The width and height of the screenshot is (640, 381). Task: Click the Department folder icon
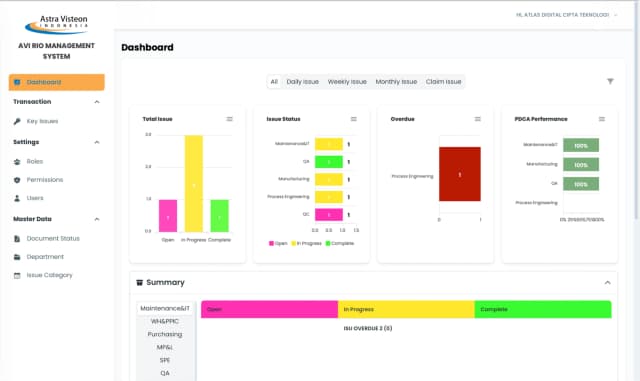point(17,257)
